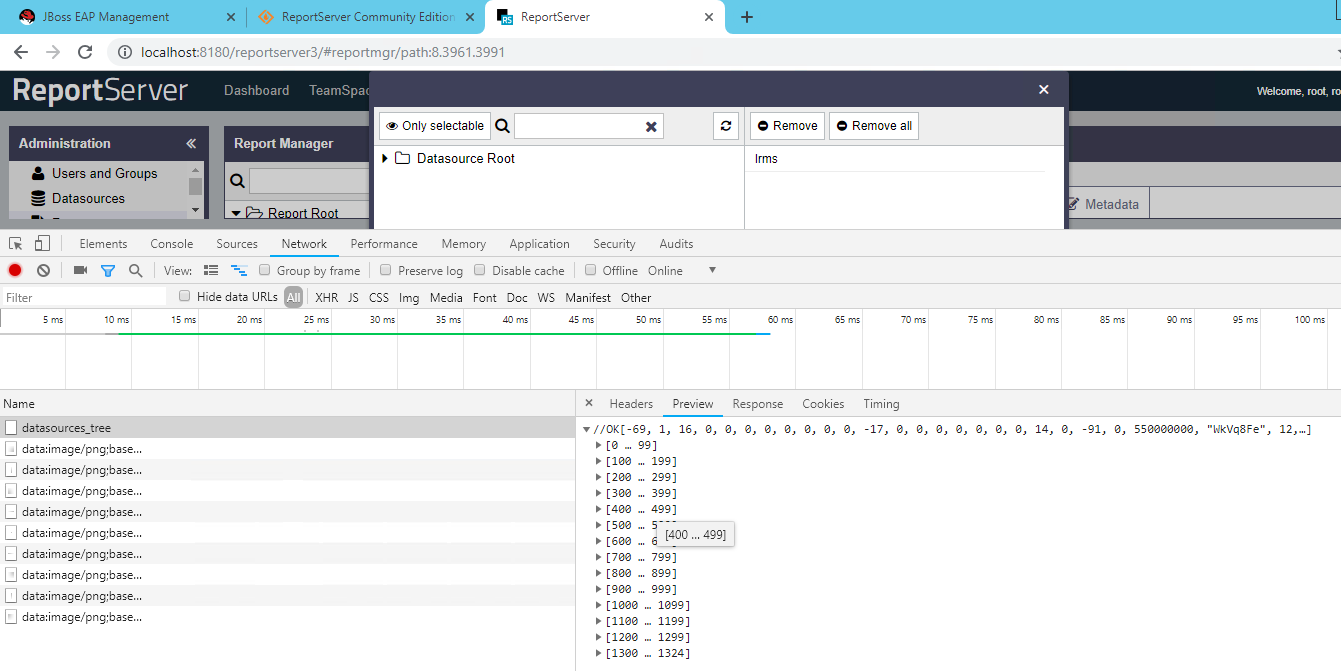
Task: Expand the [0 … 99] array range
Action: (598, 445)
